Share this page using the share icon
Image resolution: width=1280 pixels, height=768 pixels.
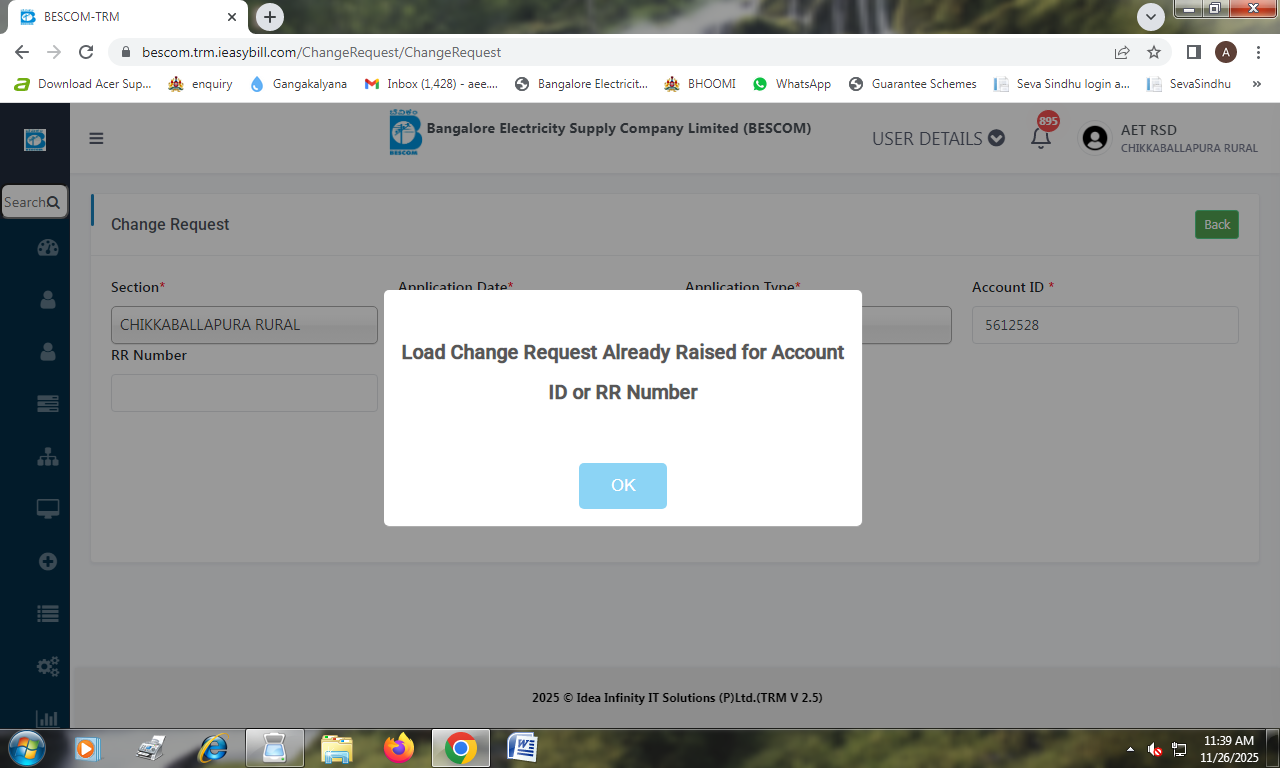(x=1122, y=52)
